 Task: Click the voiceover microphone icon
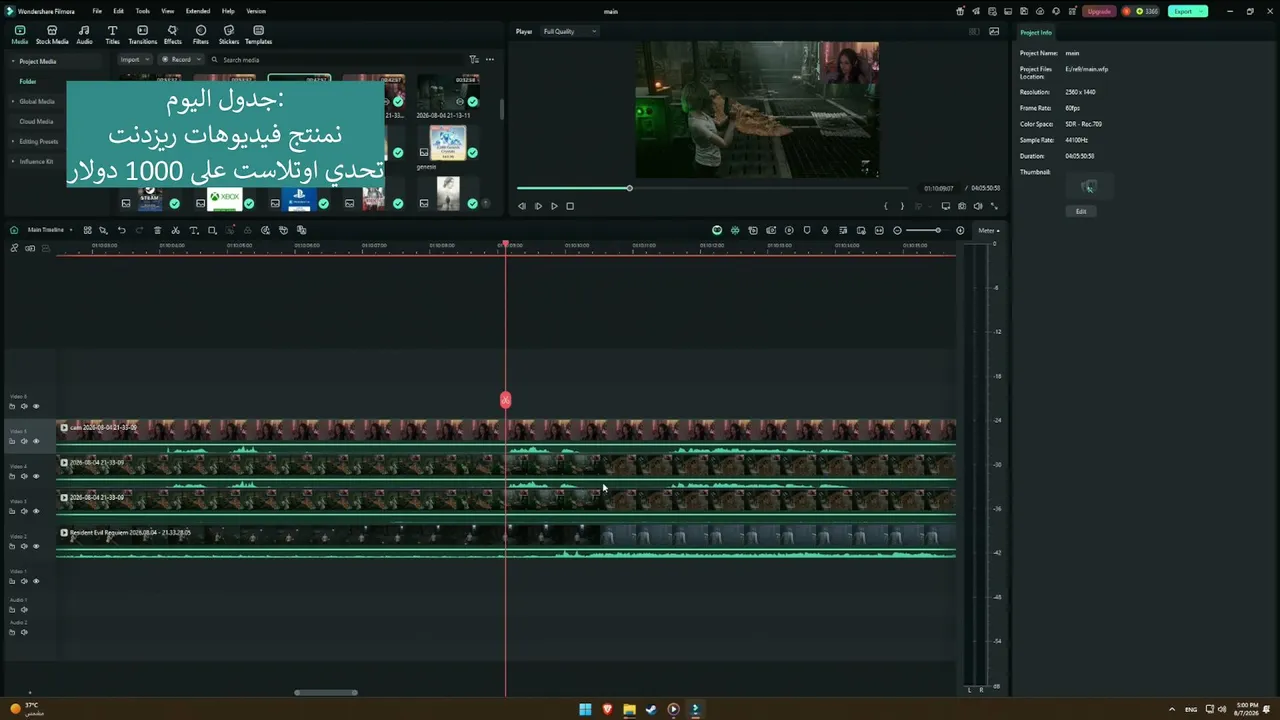tap(825, 230)
